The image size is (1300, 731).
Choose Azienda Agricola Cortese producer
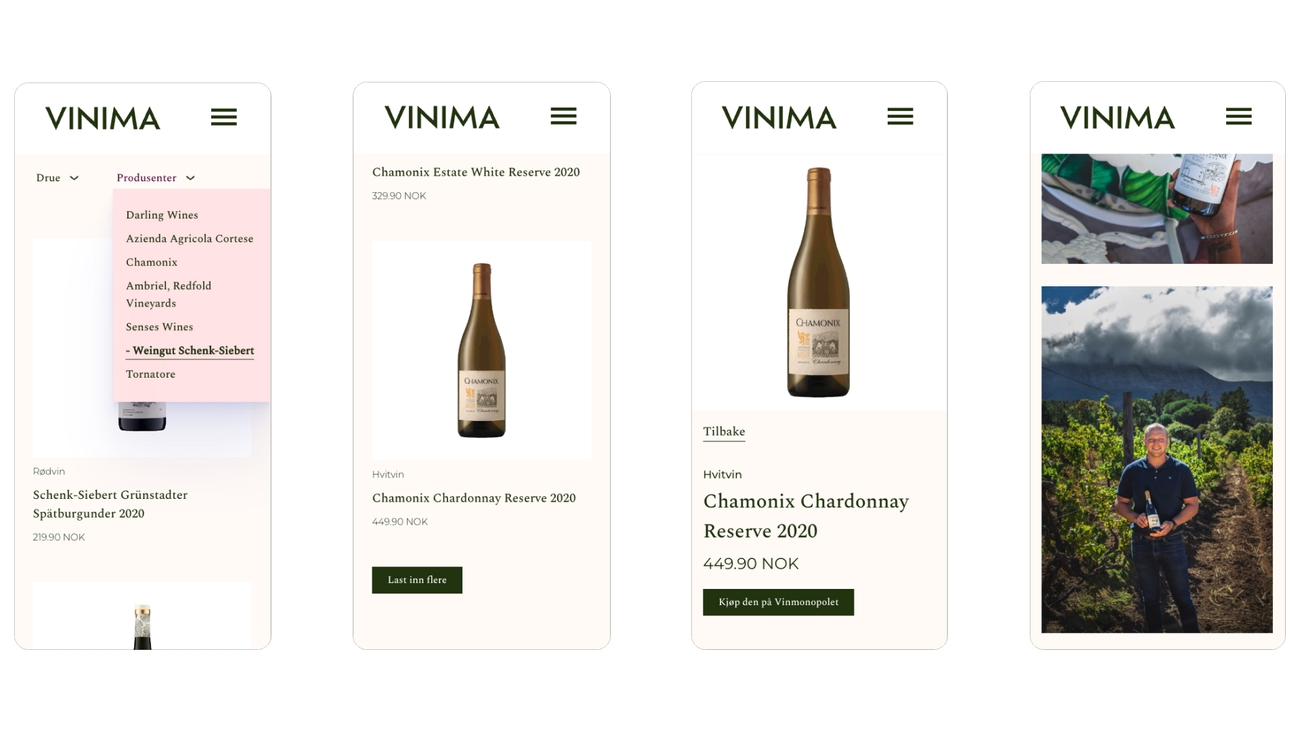190,239
